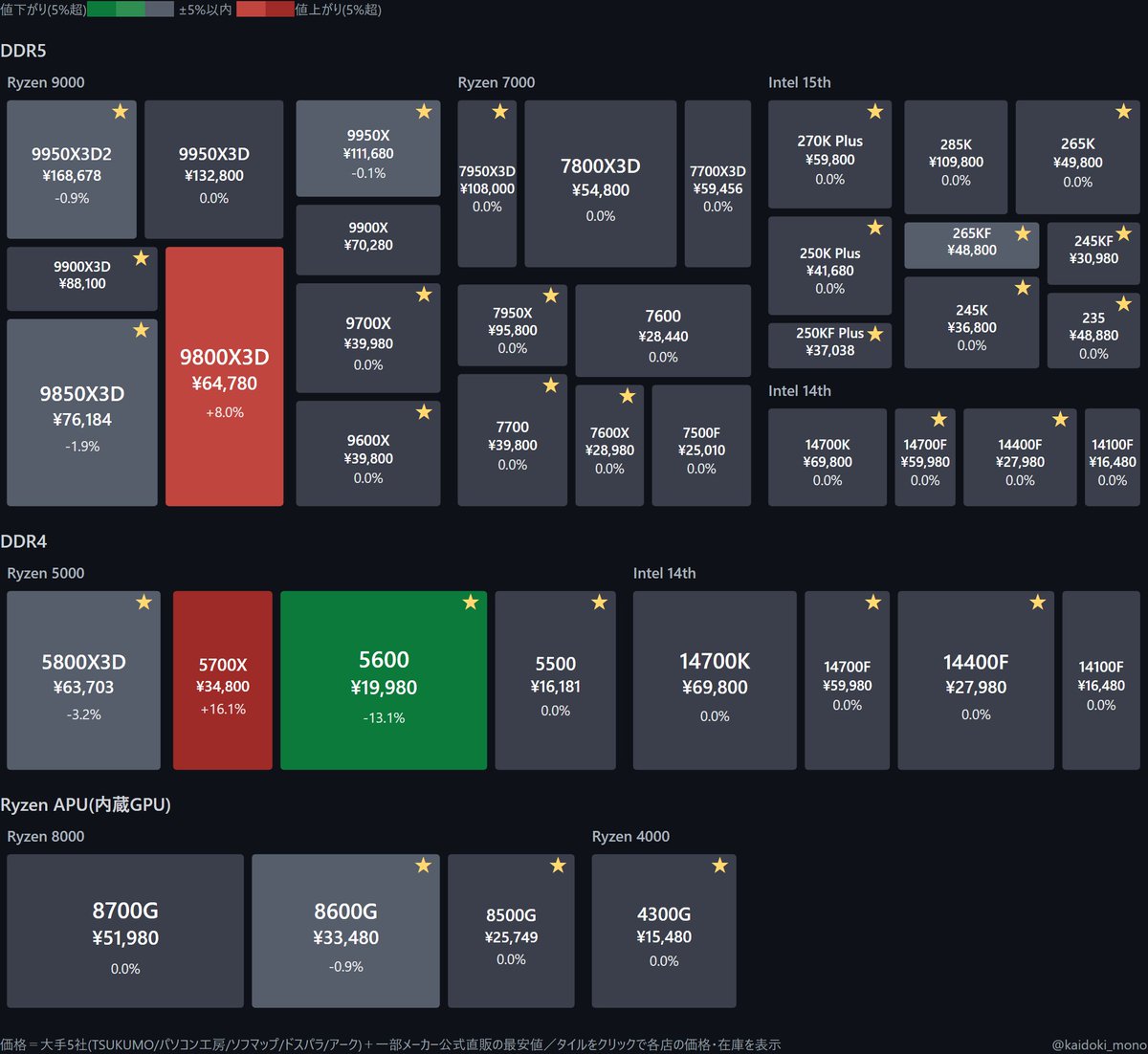Select the 285K ¥109,800 tile

click(956, 157)
